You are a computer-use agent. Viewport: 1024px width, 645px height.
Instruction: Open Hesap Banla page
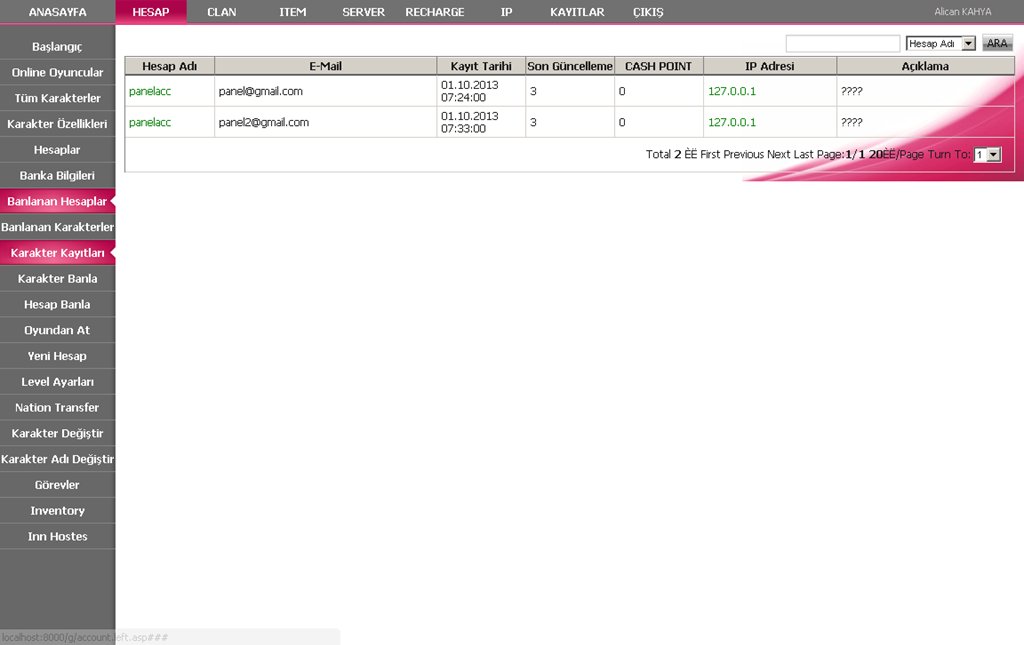pyautogui.click(x=57, y=304)
